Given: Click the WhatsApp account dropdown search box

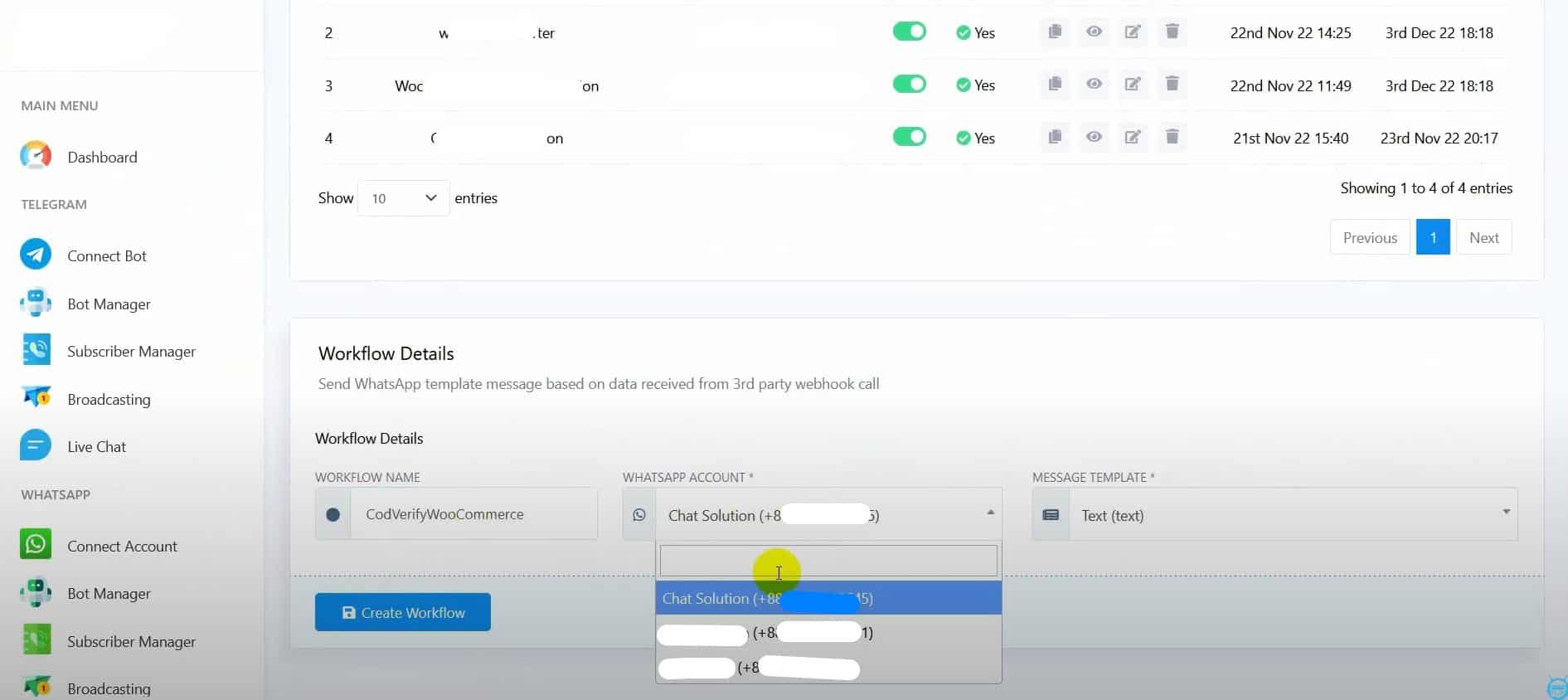Looking at the screenshot, I should tap(828, 561).
